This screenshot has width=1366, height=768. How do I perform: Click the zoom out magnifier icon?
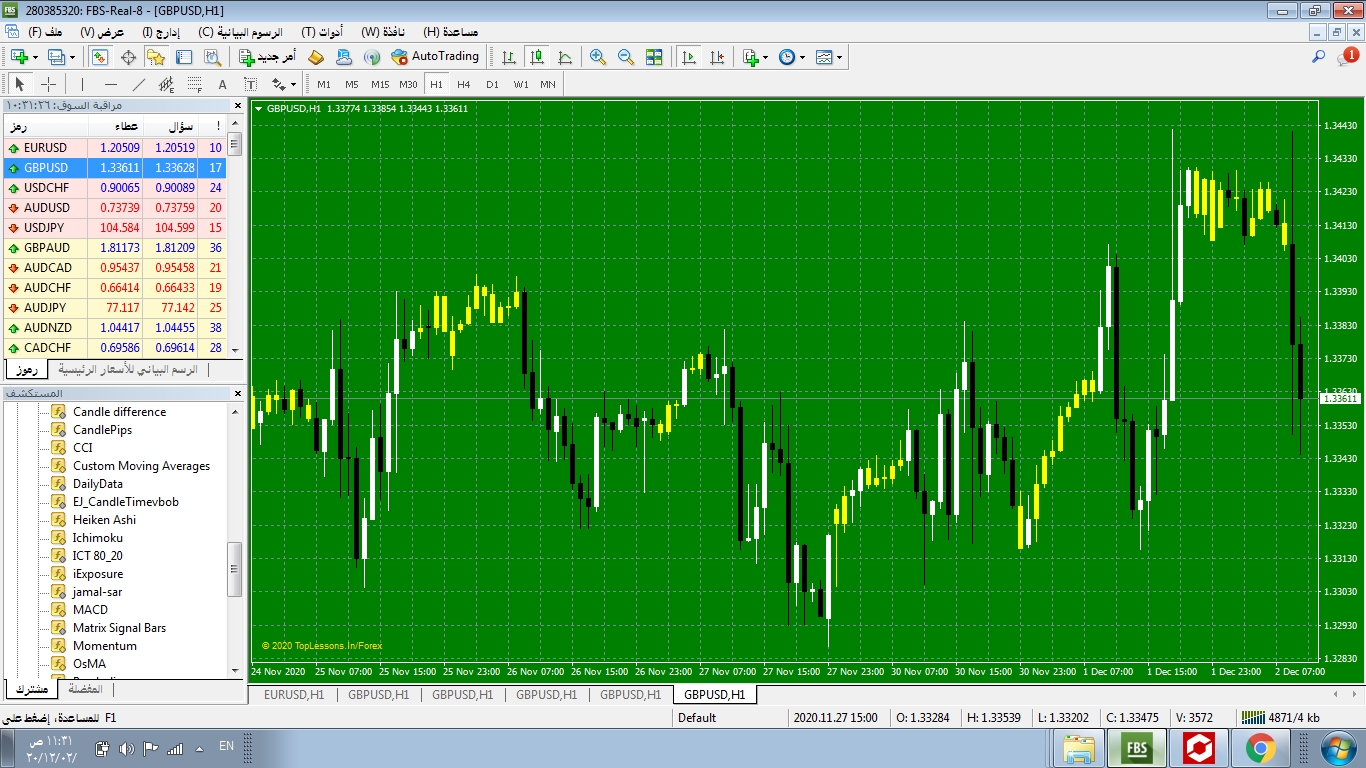coord(626,57)
